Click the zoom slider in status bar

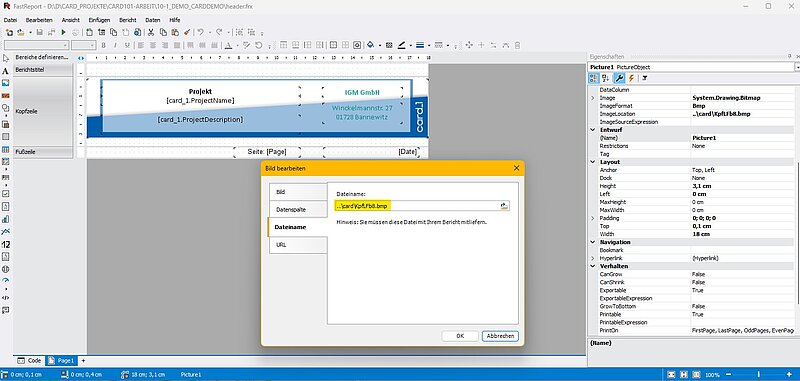click(x=758, y=374)
